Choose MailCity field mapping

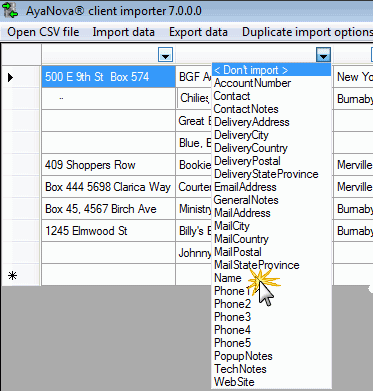pyautogui.click(x=271, y=226)
